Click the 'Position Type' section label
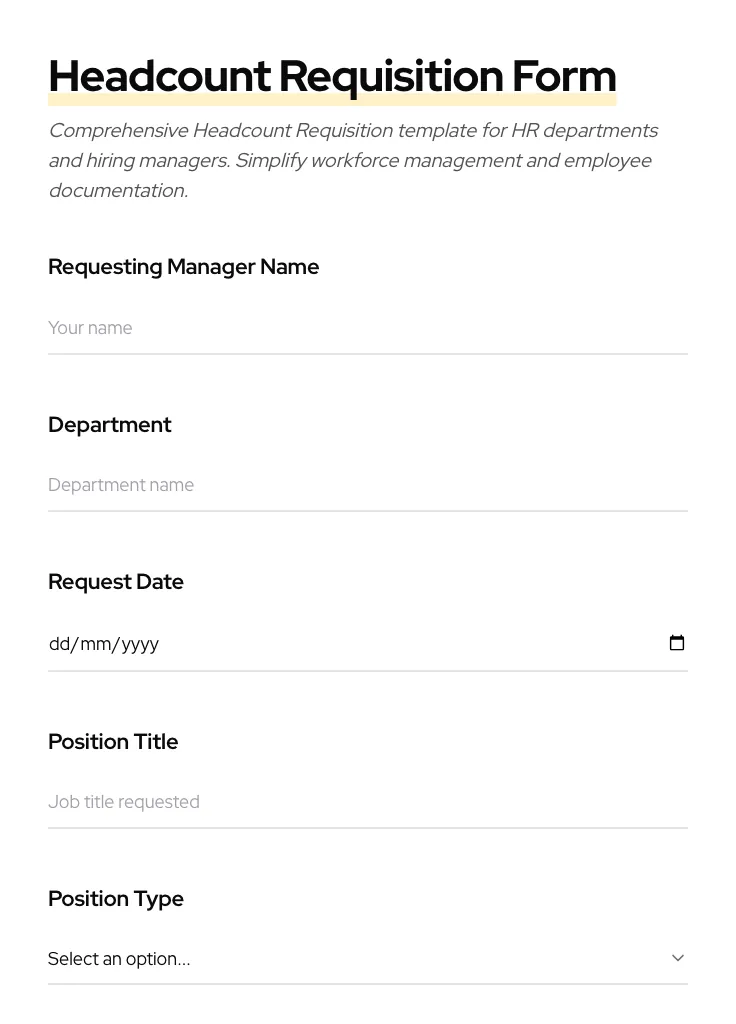The width and height of the screenshot is (736, 1024). [116, 898]
